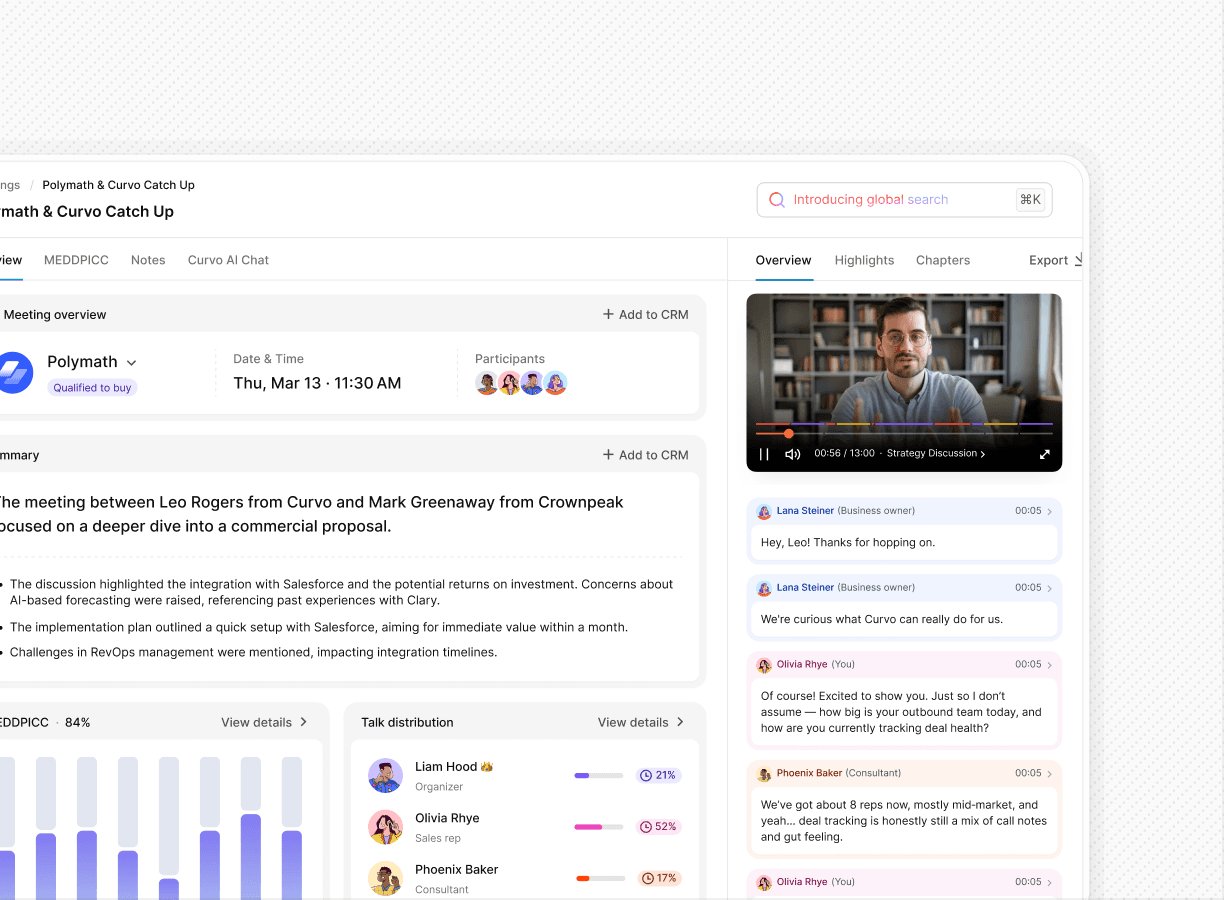This screenshot has height=900, width=1224.
Task: Open the Curvo AI Chat tab
Action: tap(228, 260)
